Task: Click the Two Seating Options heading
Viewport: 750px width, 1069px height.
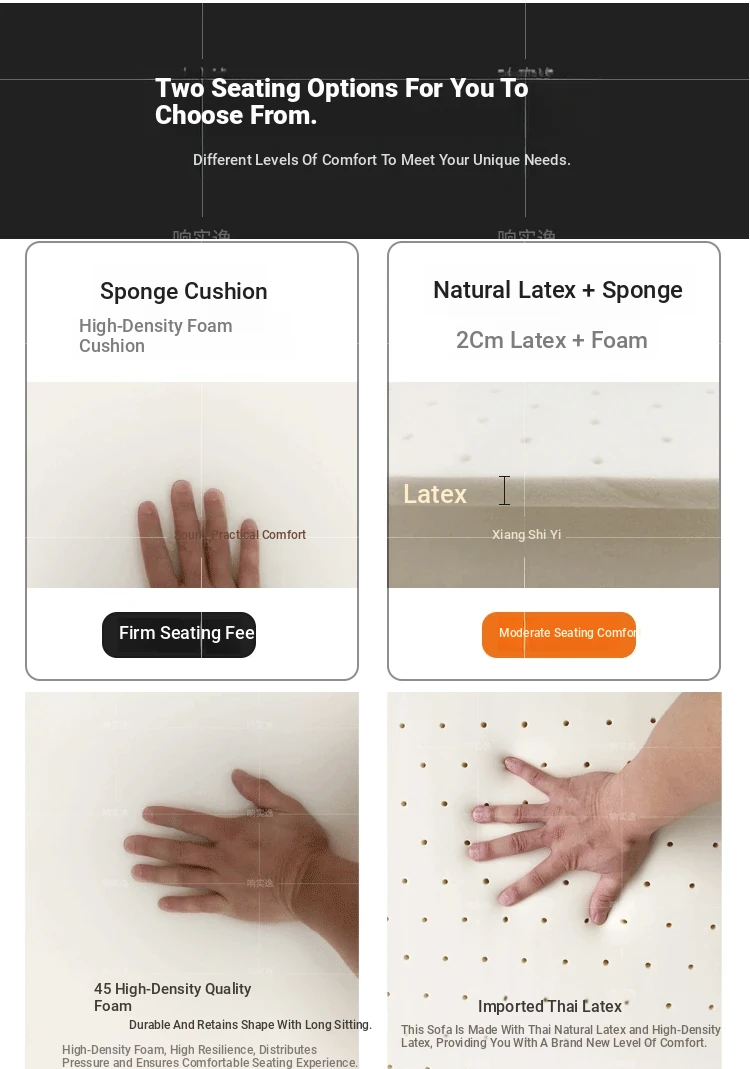Action: 341,102
